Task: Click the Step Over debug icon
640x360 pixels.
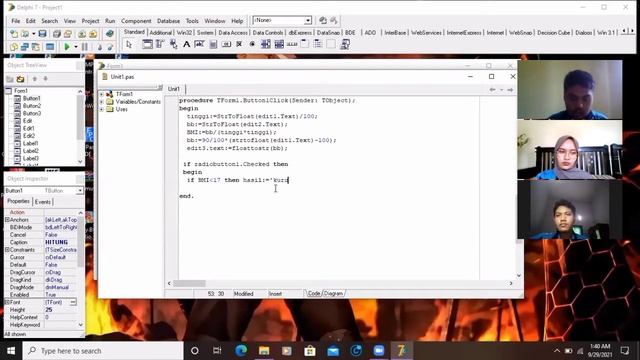Action: [110, 47]
